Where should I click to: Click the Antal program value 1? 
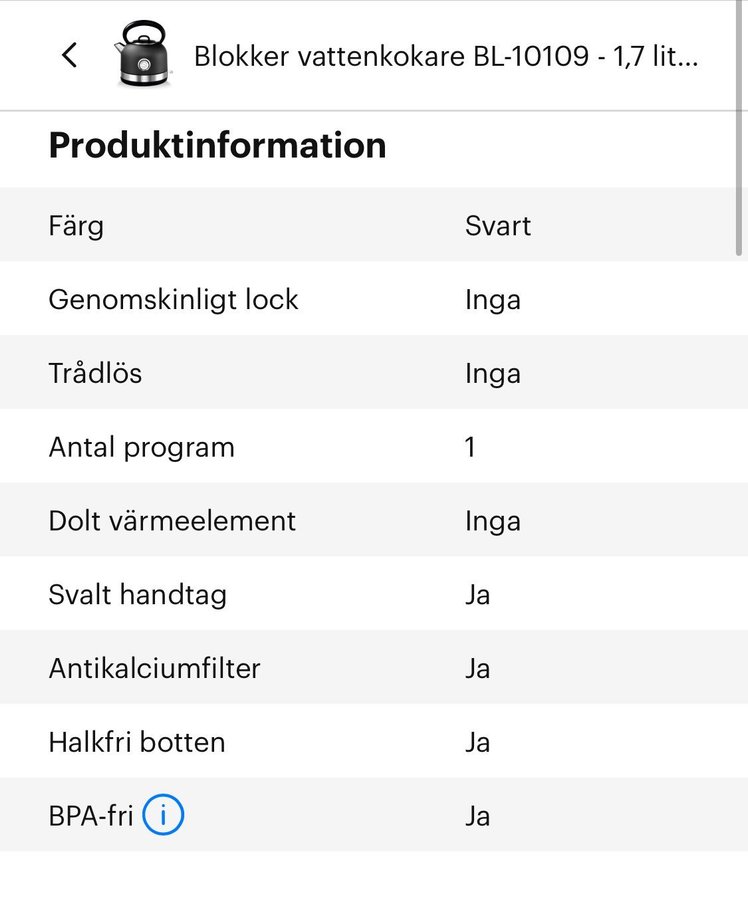click(470, 447)
